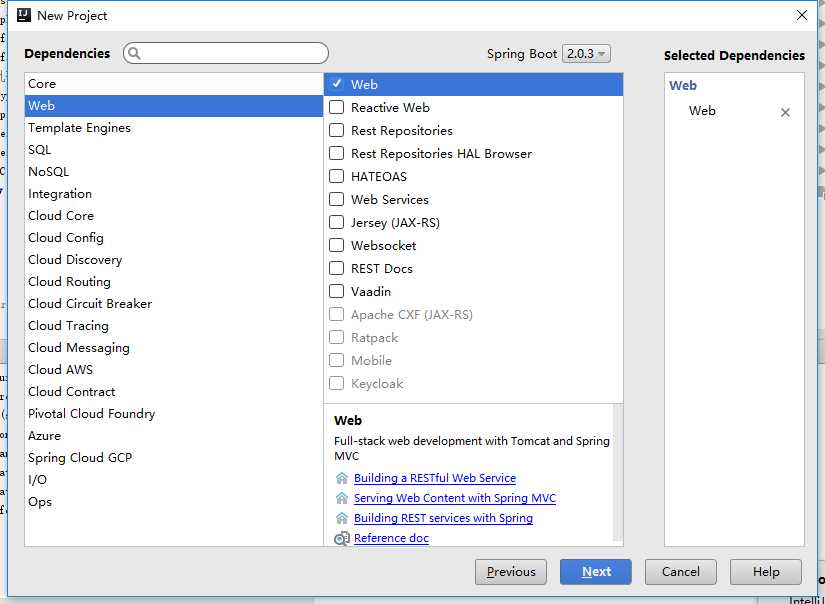Image resolution: width=825 pixels, height=604 pixels.
Task: Click Next to continue
Action: coord(596,572)
